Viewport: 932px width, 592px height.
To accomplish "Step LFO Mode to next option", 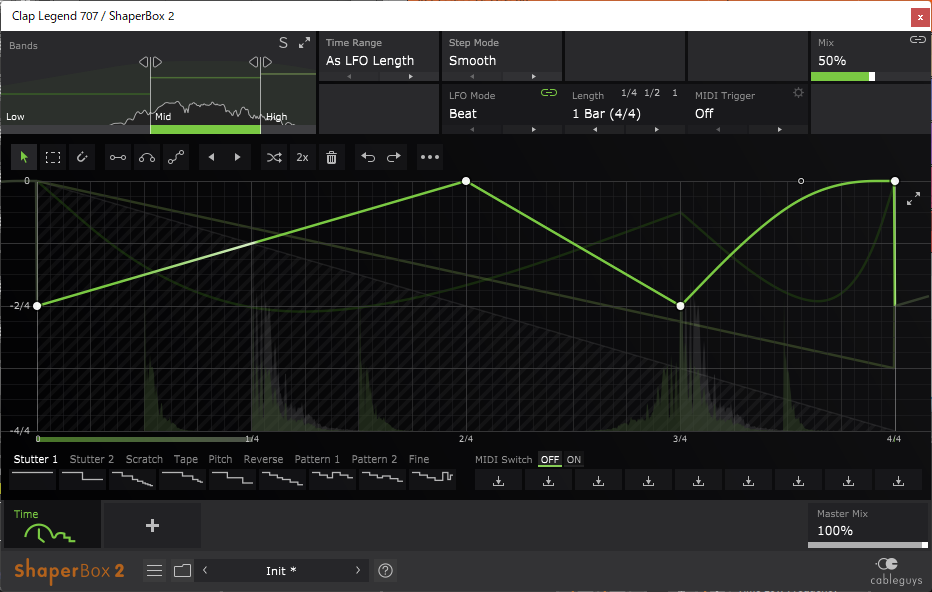I will (x=533, y=130).
